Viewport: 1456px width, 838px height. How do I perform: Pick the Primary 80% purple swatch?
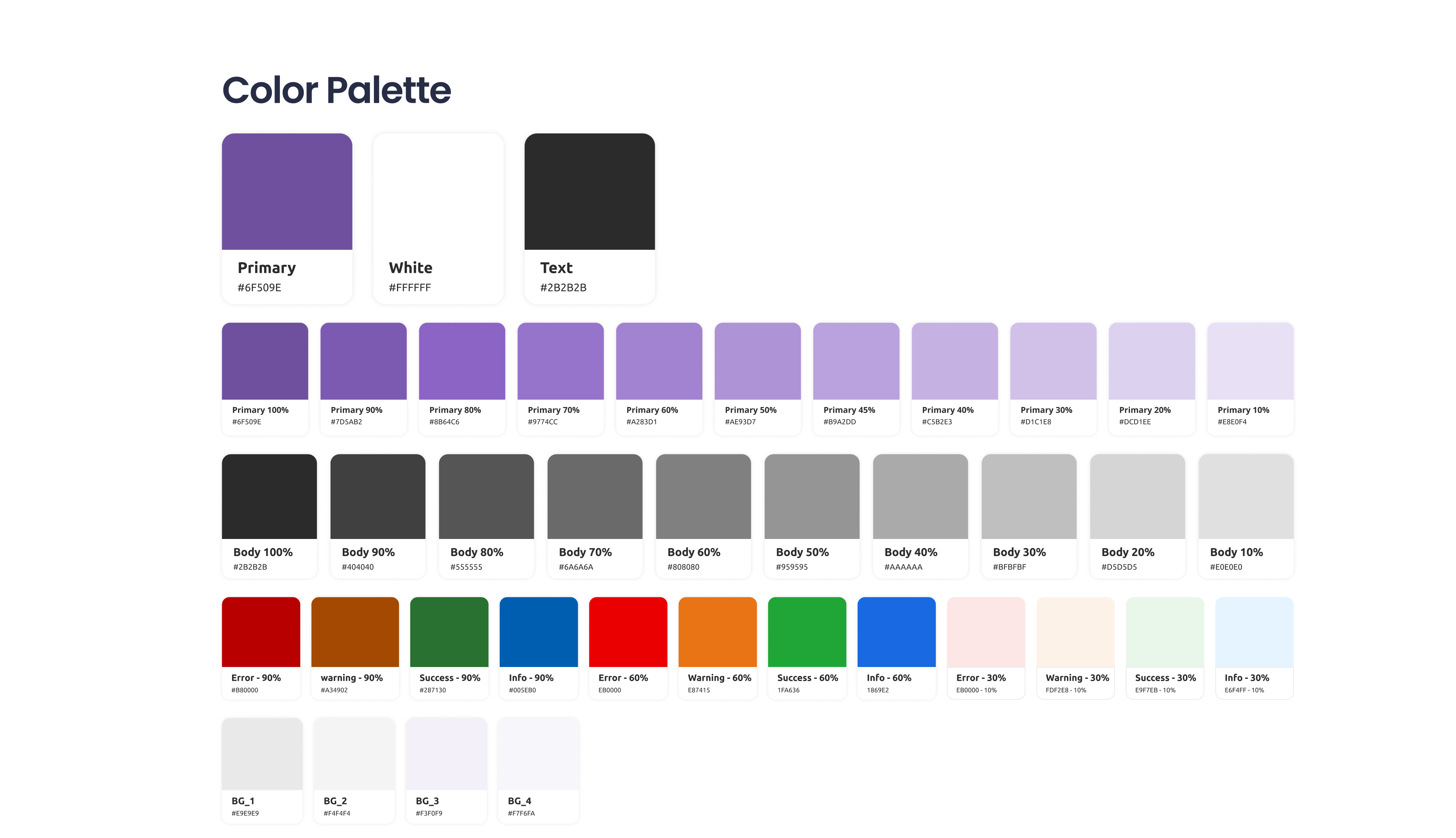(462, 361)
